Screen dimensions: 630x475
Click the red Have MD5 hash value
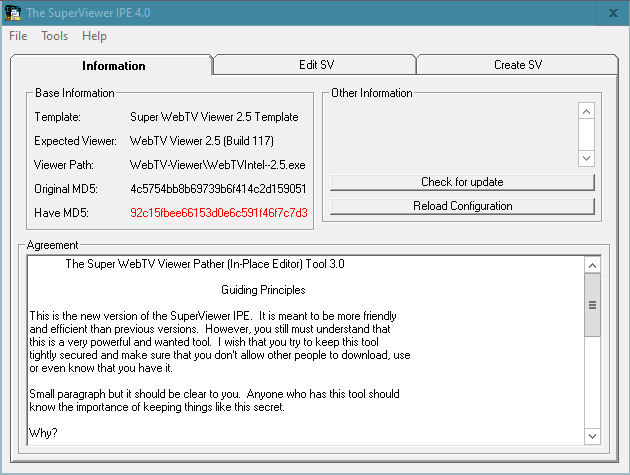point(219,213)
